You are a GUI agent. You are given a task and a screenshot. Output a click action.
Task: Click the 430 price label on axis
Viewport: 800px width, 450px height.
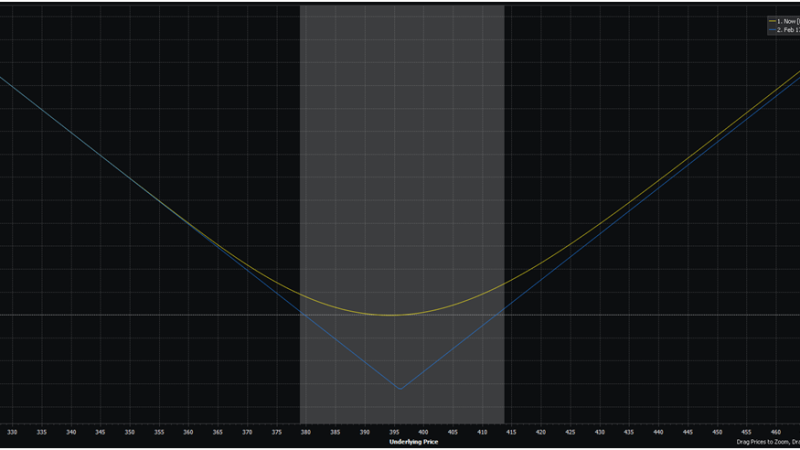pos(600,432)
